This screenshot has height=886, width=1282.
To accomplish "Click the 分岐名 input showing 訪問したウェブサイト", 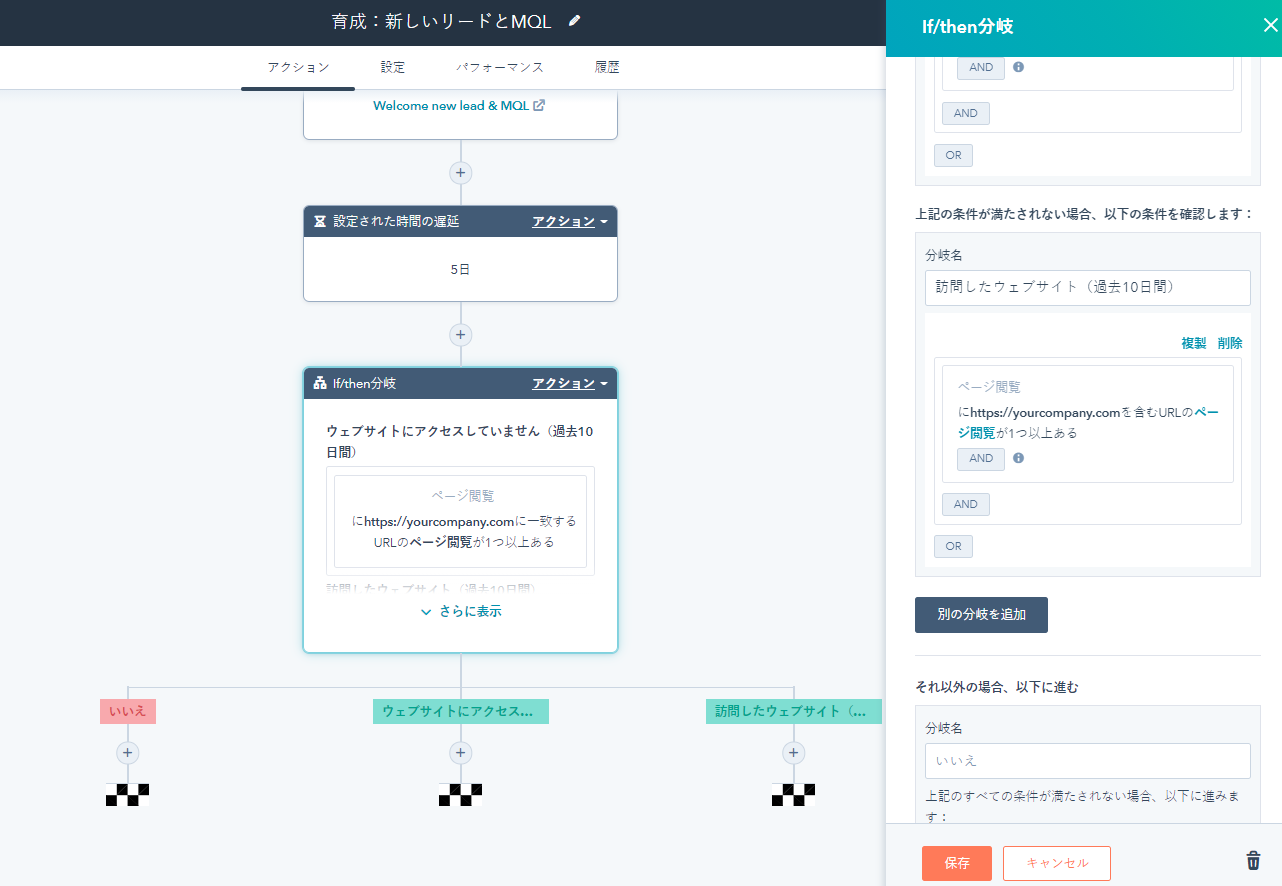I will coord(1087,287).
